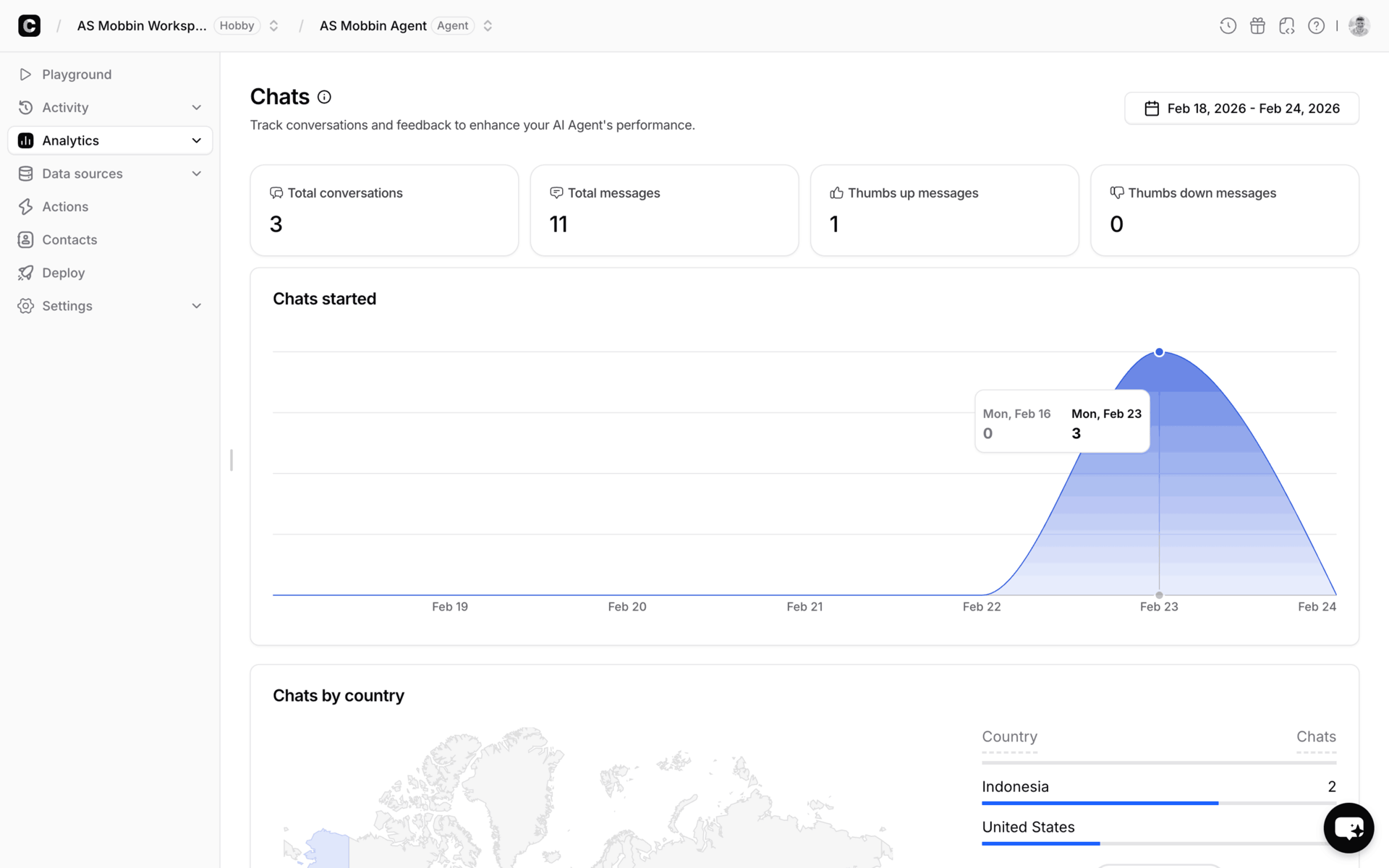Screen dimensions: 1389x868
Task: Click the Playground play icon in sidebar
Action: pos(25,75)
